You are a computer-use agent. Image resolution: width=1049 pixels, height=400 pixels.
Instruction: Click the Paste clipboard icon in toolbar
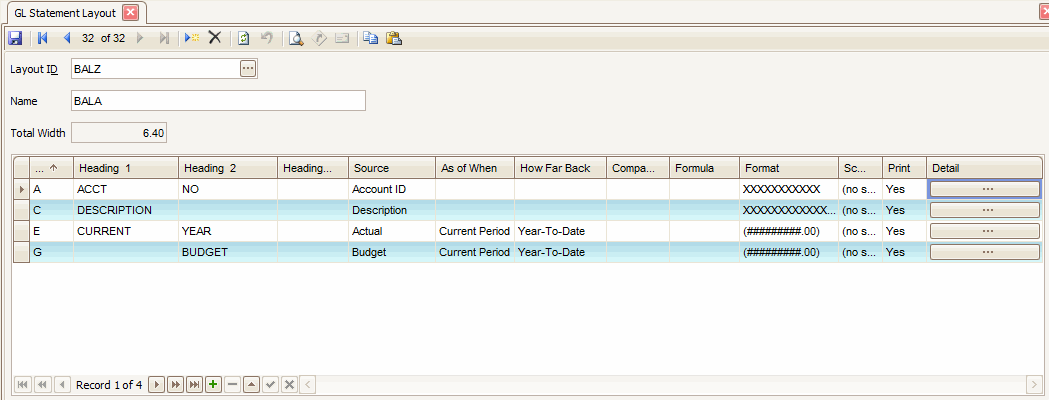[x=393, y=38]
